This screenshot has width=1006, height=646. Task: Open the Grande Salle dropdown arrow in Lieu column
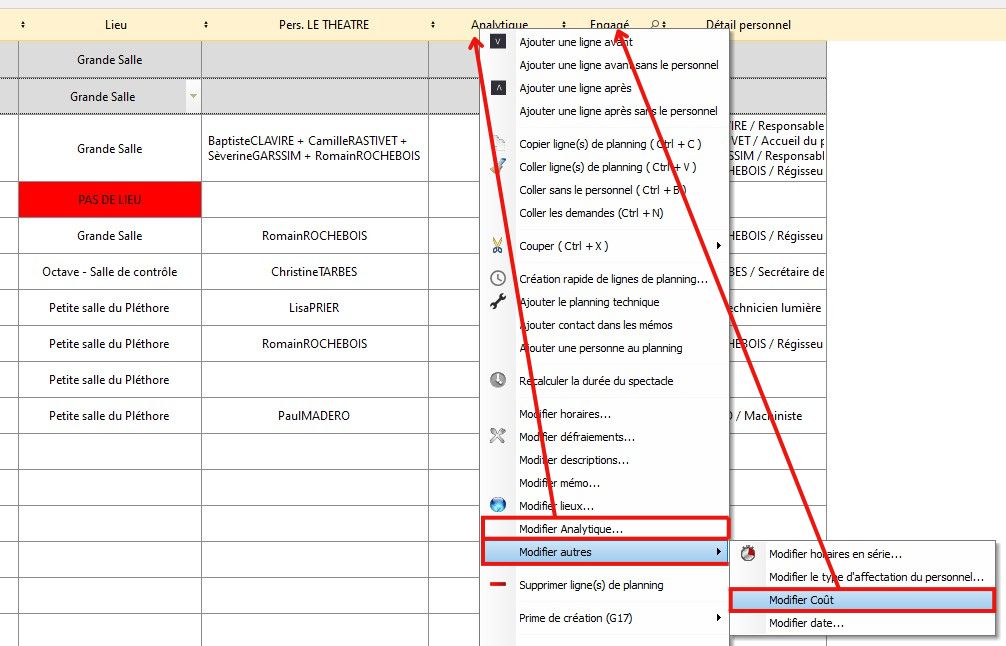[x=193, y=97]
